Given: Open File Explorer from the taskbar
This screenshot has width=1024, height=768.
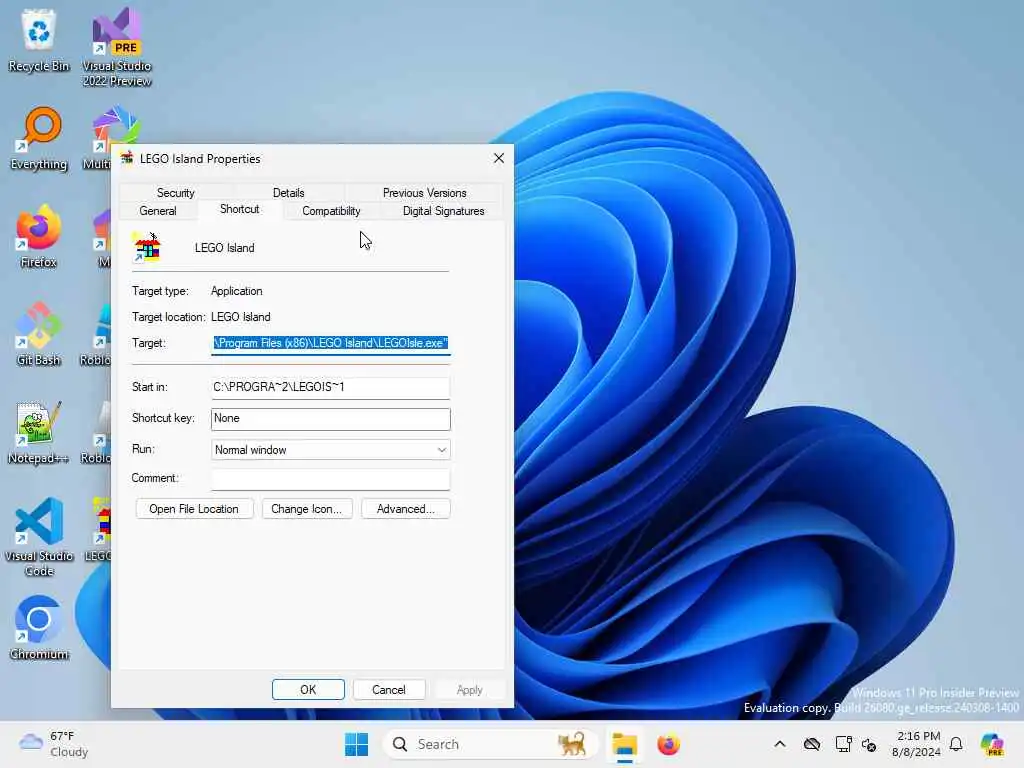Looking at the screenshot, I should click(624, 744).
